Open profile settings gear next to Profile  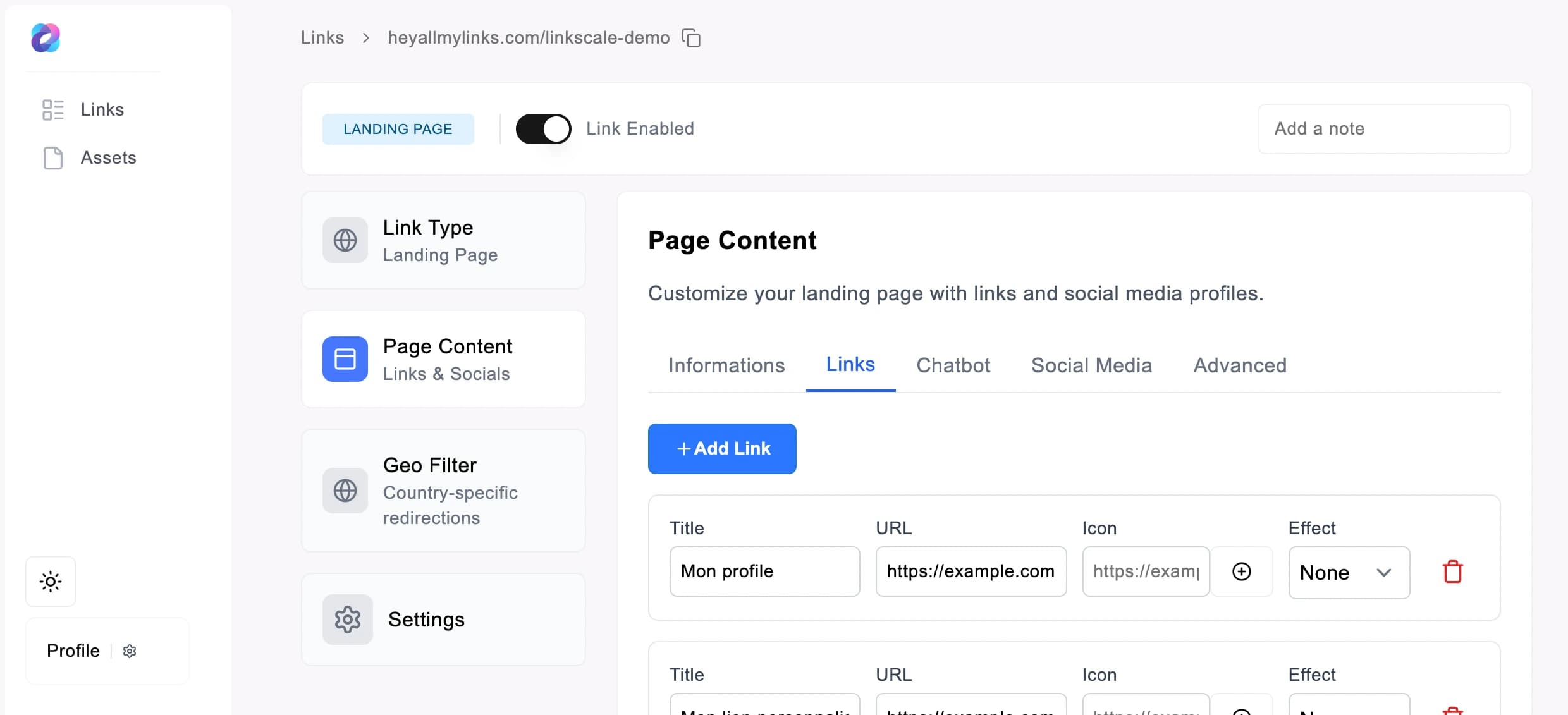click(130, 651)
